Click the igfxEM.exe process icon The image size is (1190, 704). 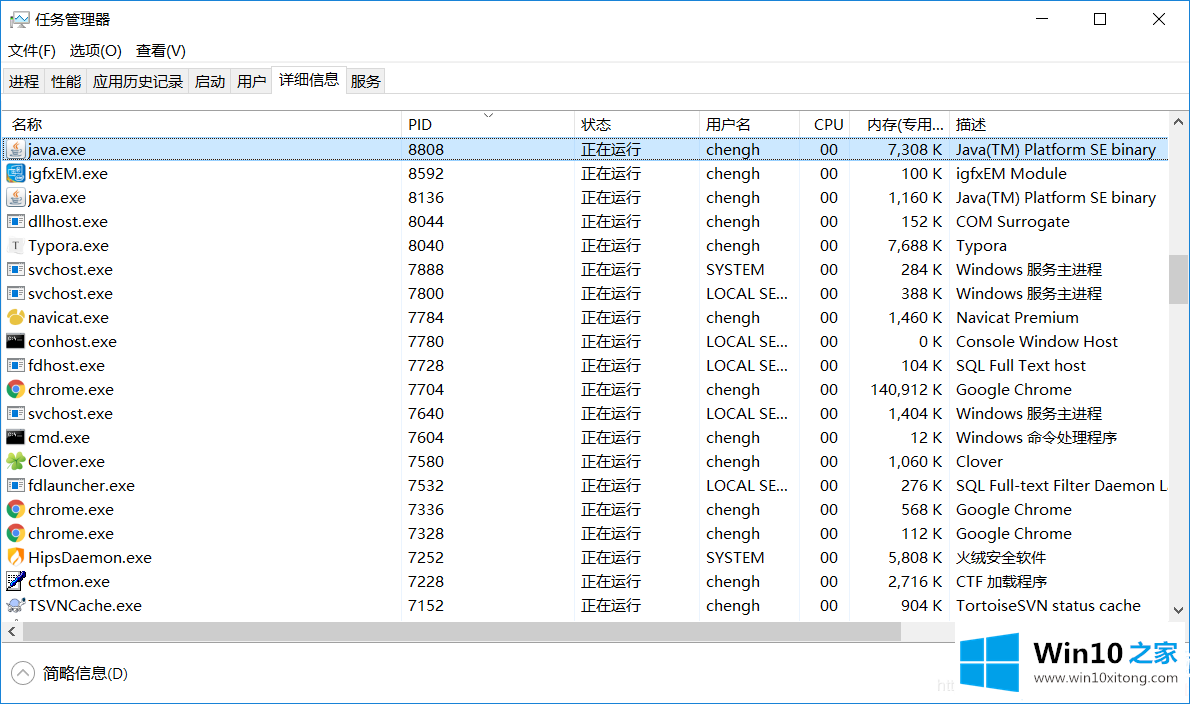click(15, 174)
